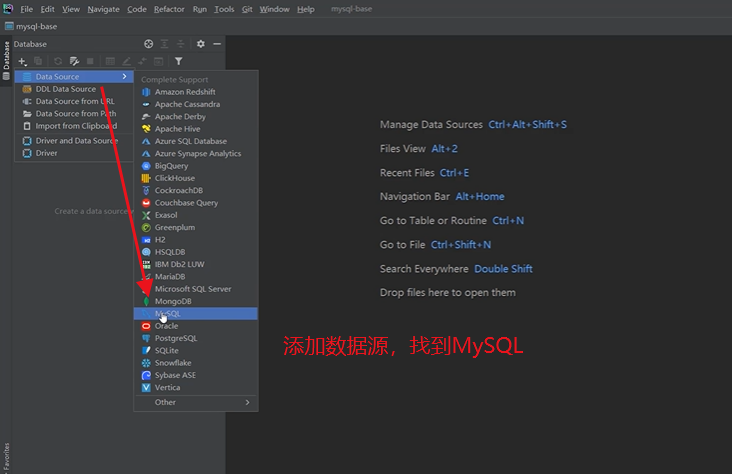
Task: Select the Driver menu entry
Action: click(x=74, y=153)
